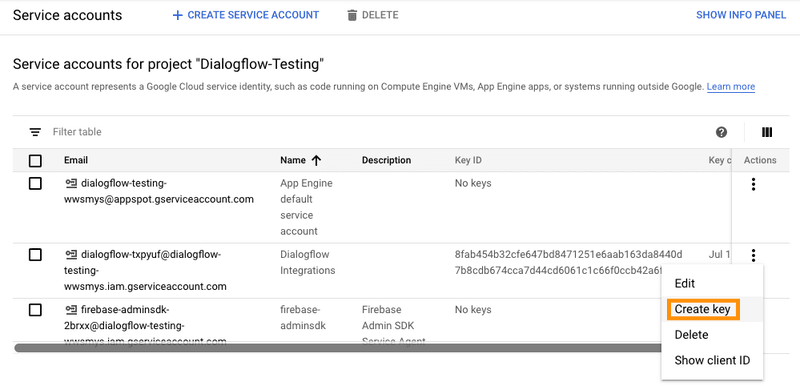Click the filter list icon
800x386 pixels.
point(35,132)
